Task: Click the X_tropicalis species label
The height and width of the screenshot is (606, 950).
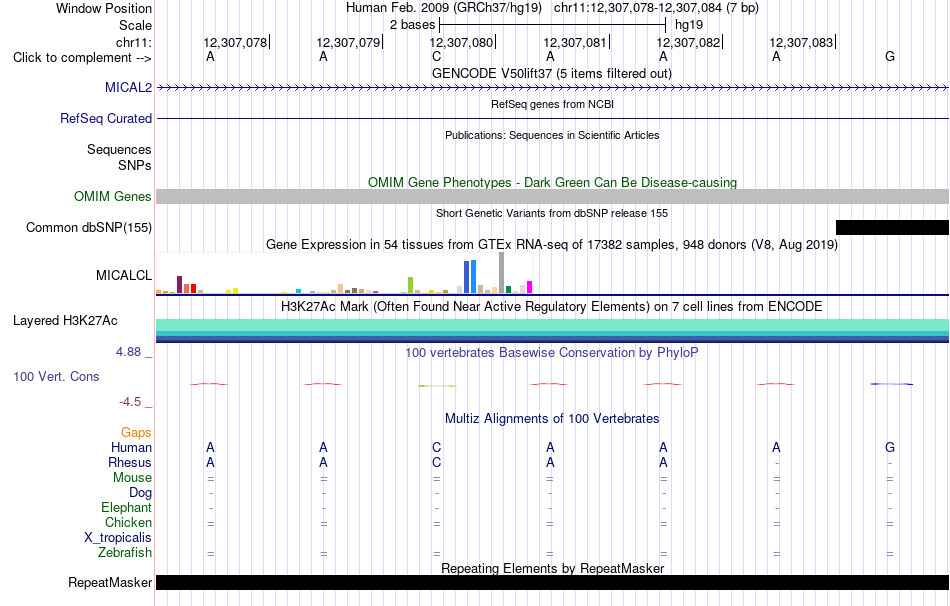Action: tap(118, 538)
